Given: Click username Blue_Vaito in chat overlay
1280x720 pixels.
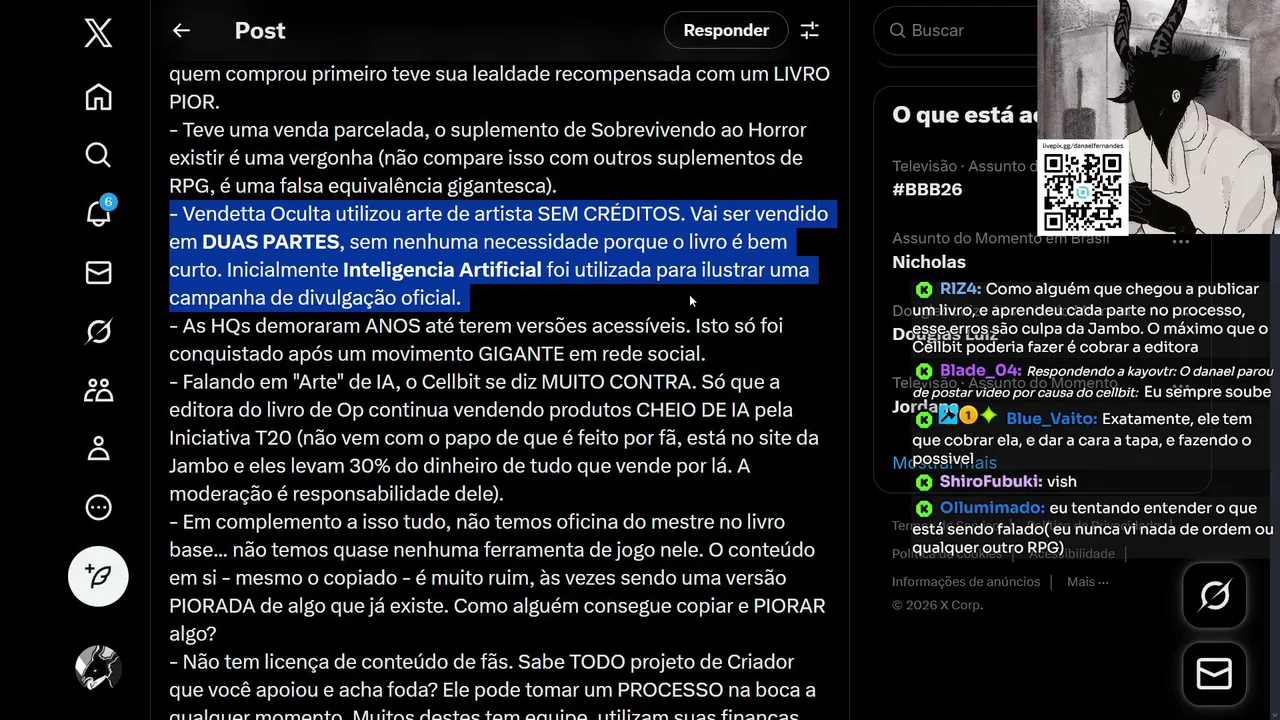Looking at the screenshot, I should [x=1051, y=419].
